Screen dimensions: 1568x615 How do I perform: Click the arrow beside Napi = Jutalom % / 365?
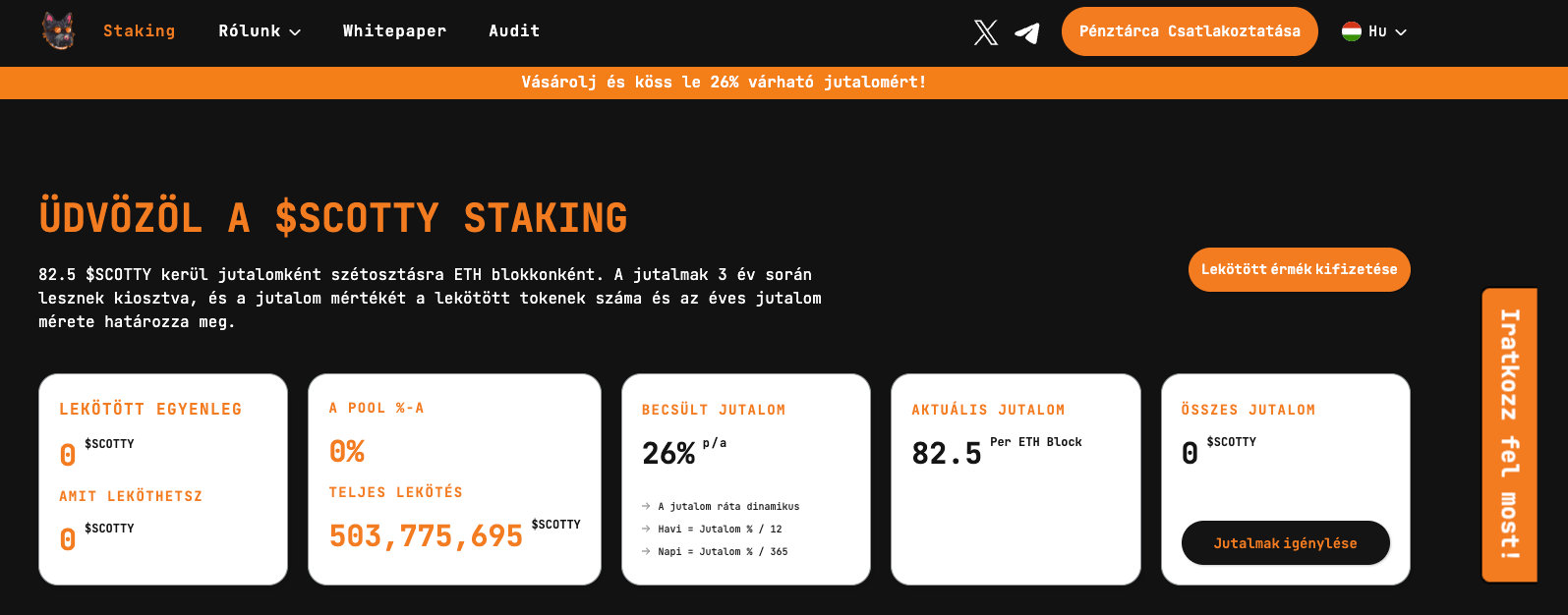pyautogui.click(x=646, y=552)
